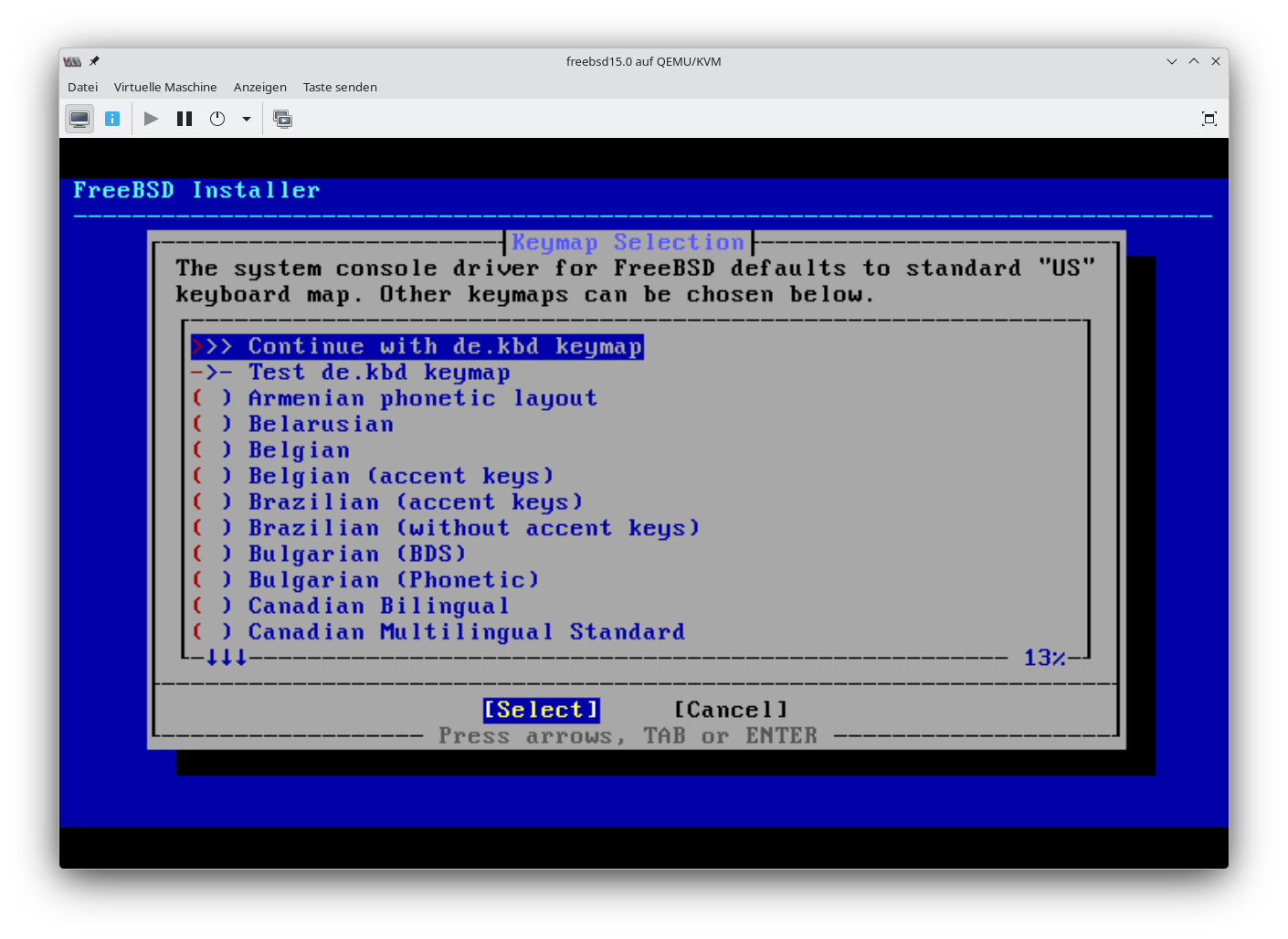Open the snapshots manager icon

283,119
